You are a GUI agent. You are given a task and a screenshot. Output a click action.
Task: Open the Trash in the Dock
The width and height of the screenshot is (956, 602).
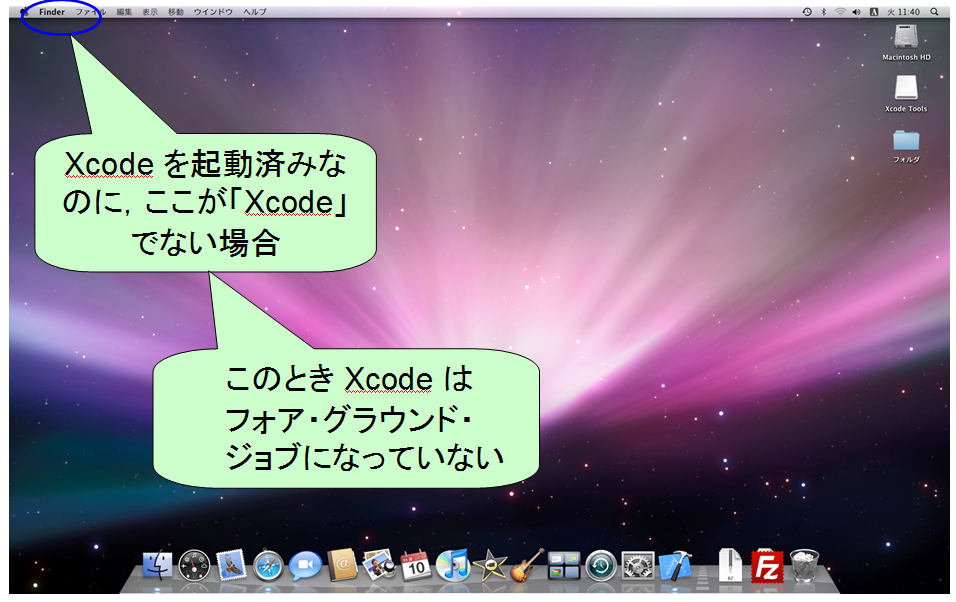804,565
